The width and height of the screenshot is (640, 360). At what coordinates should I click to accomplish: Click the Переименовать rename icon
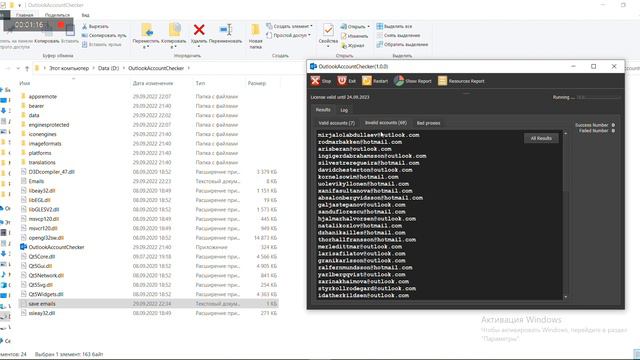pyautogui.click(x=226, y=29)
